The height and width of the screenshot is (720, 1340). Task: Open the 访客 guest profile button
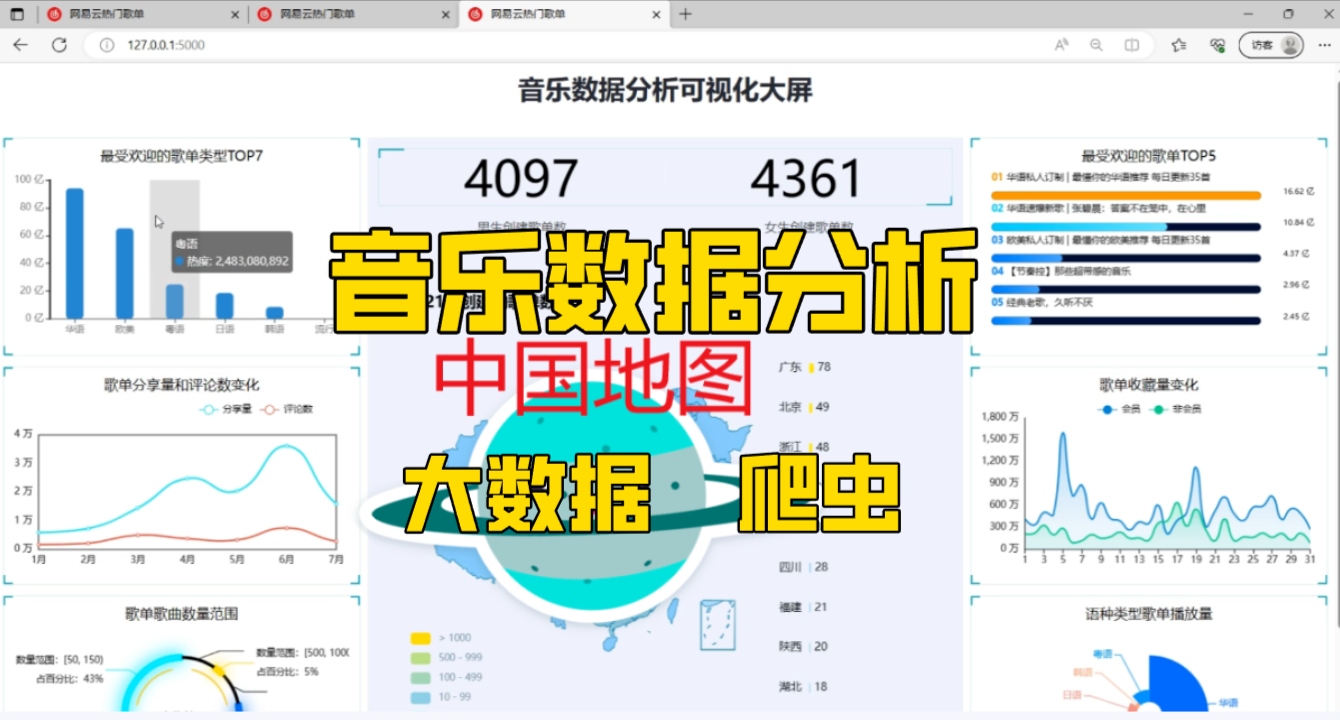(1272, 45)
